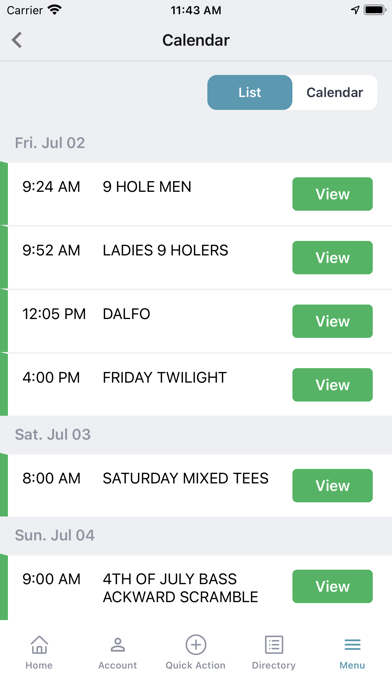Screen dimensions: 392x696
Task: Open the Home tab icon
Action: pyautogui.click(x=39, y=645)
